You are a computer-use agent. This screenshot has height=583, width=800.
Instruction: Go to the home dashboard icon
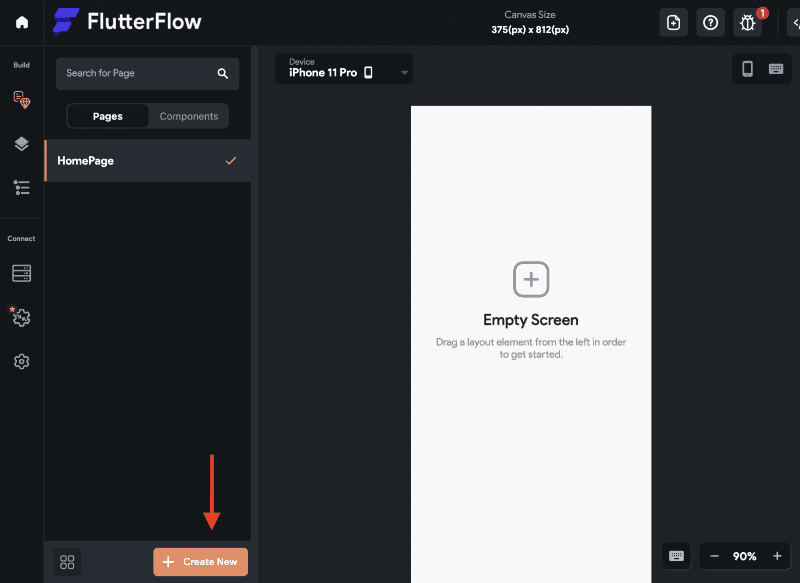21,22
